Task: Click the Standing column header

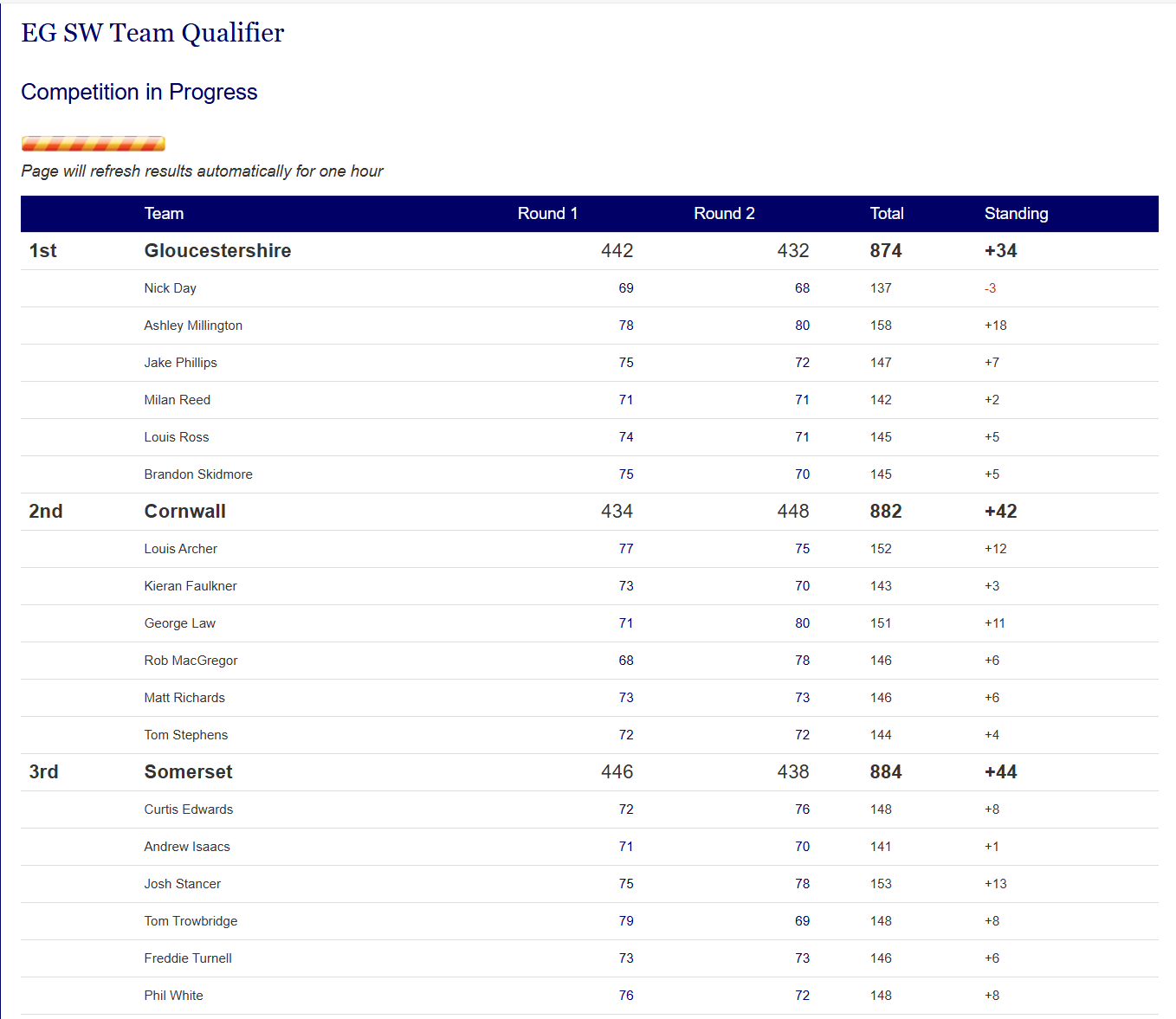Action: click(x=1015, y=214)
